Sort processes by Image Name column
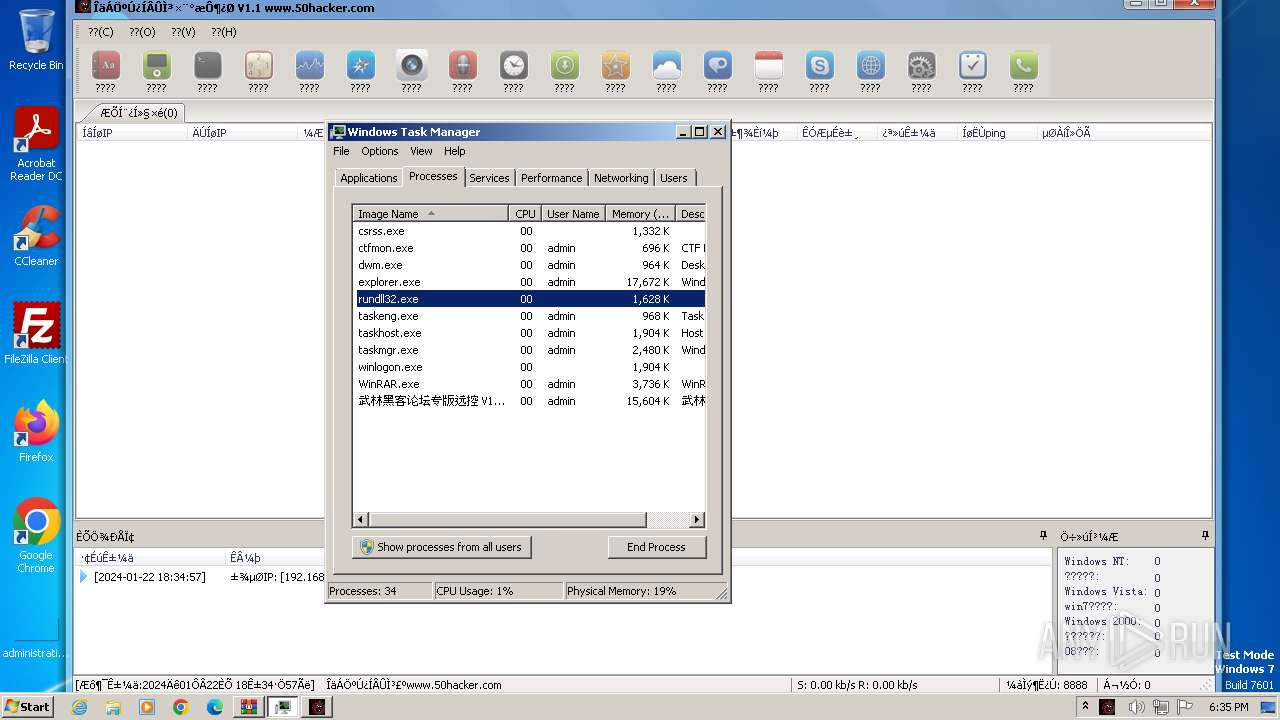 (430, 214)
